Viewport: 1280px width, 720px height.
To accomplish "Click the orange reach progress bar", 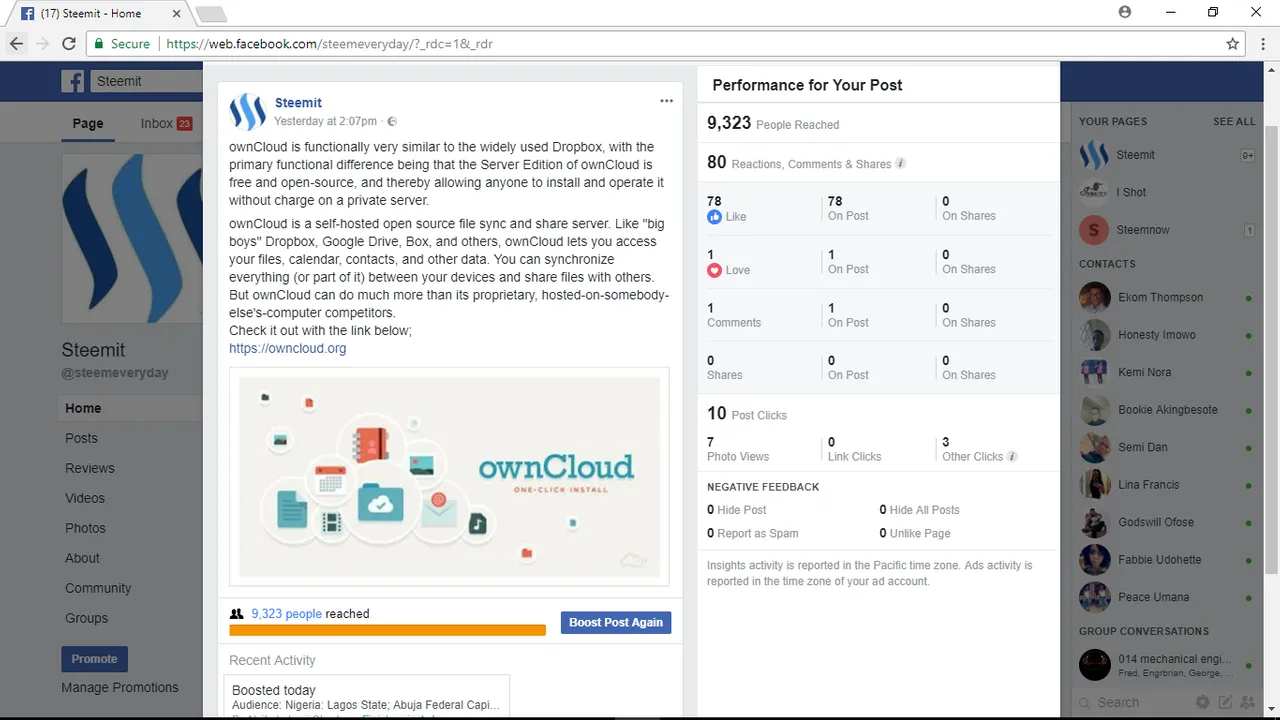I will (387, 630).
